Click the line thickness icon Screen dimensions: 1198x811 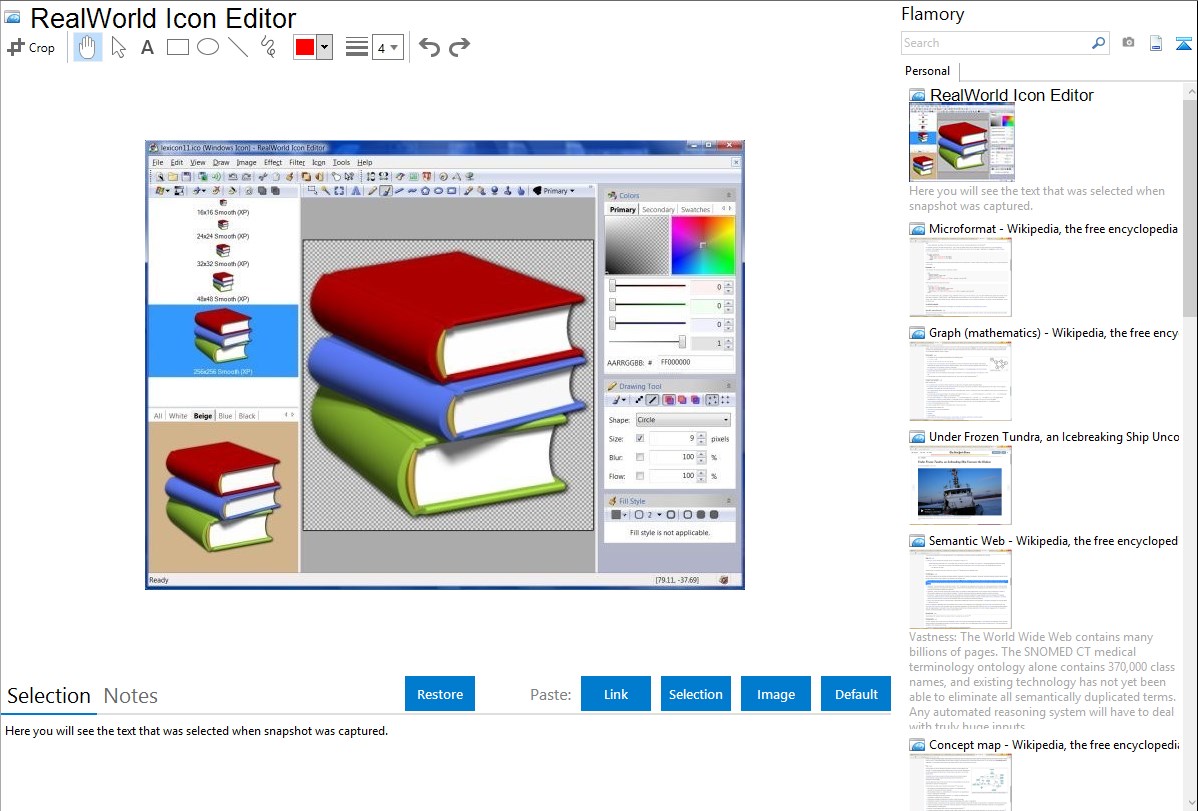pyautogui.click(x=357, y=47)
